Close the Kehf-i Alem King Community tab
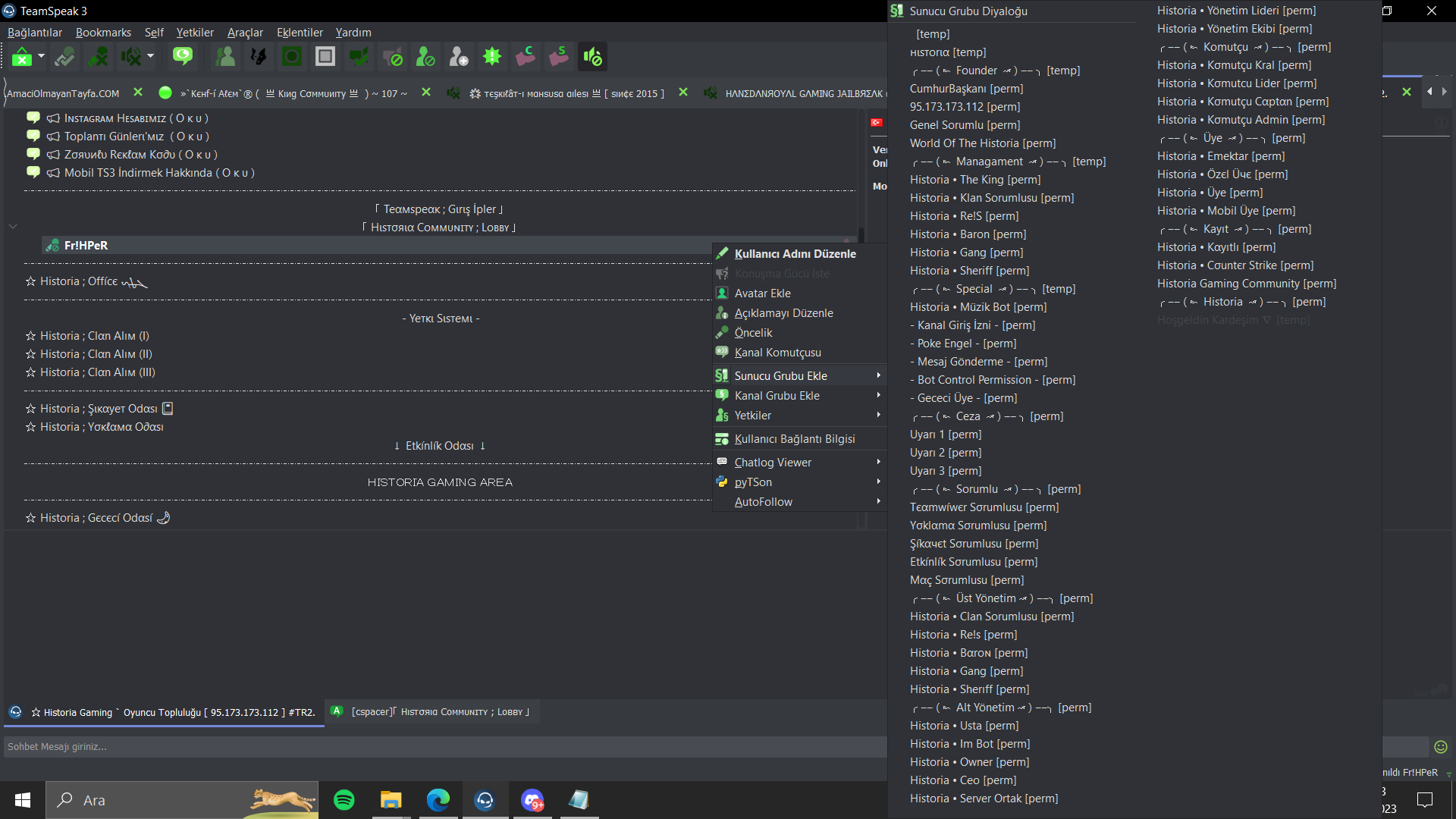 pos(426,93)
